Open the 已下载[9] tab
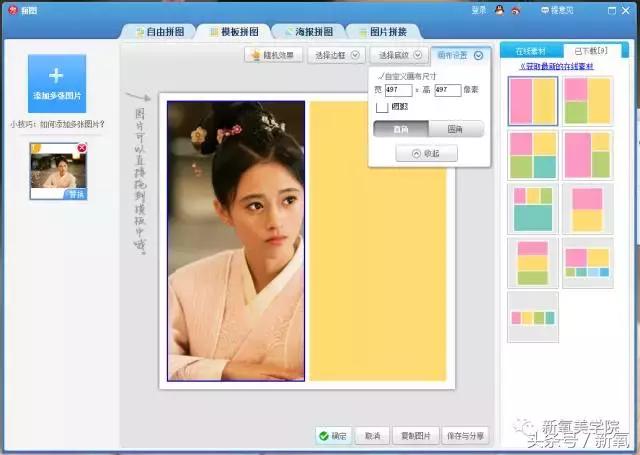 591,51
